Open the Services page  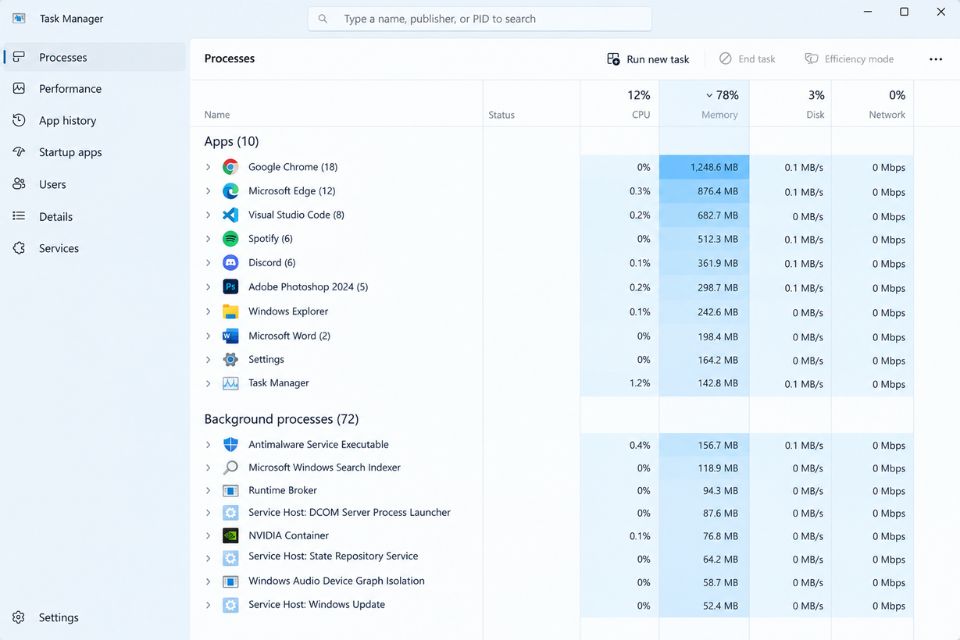[94, 248]
